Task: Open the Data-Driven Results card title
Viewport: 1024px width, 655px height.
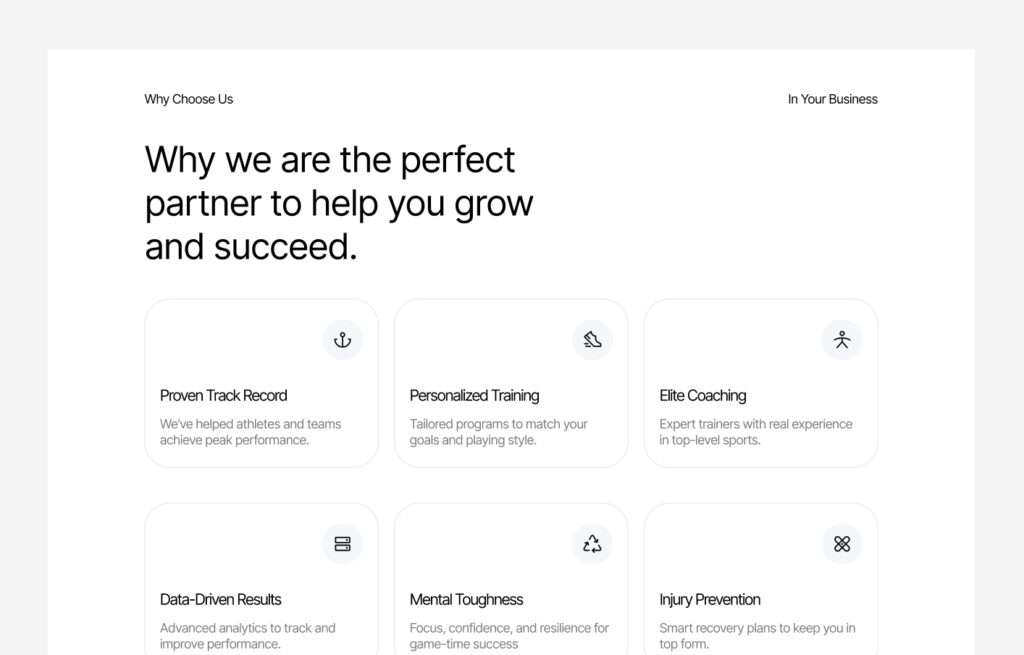Action: pyautogui.click(x=220, y=599)
